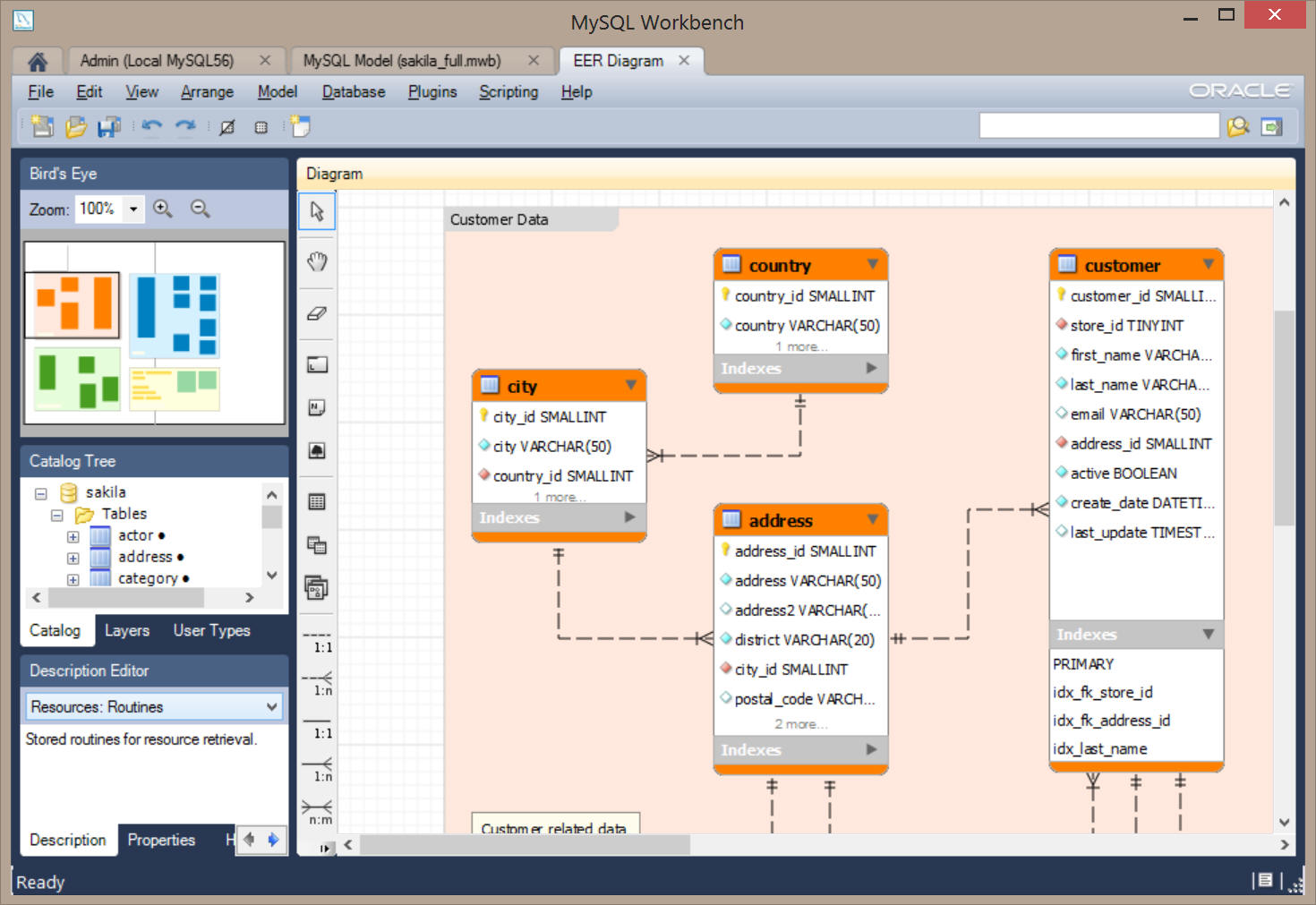Open the Plugins menu

tap(432, 91)
